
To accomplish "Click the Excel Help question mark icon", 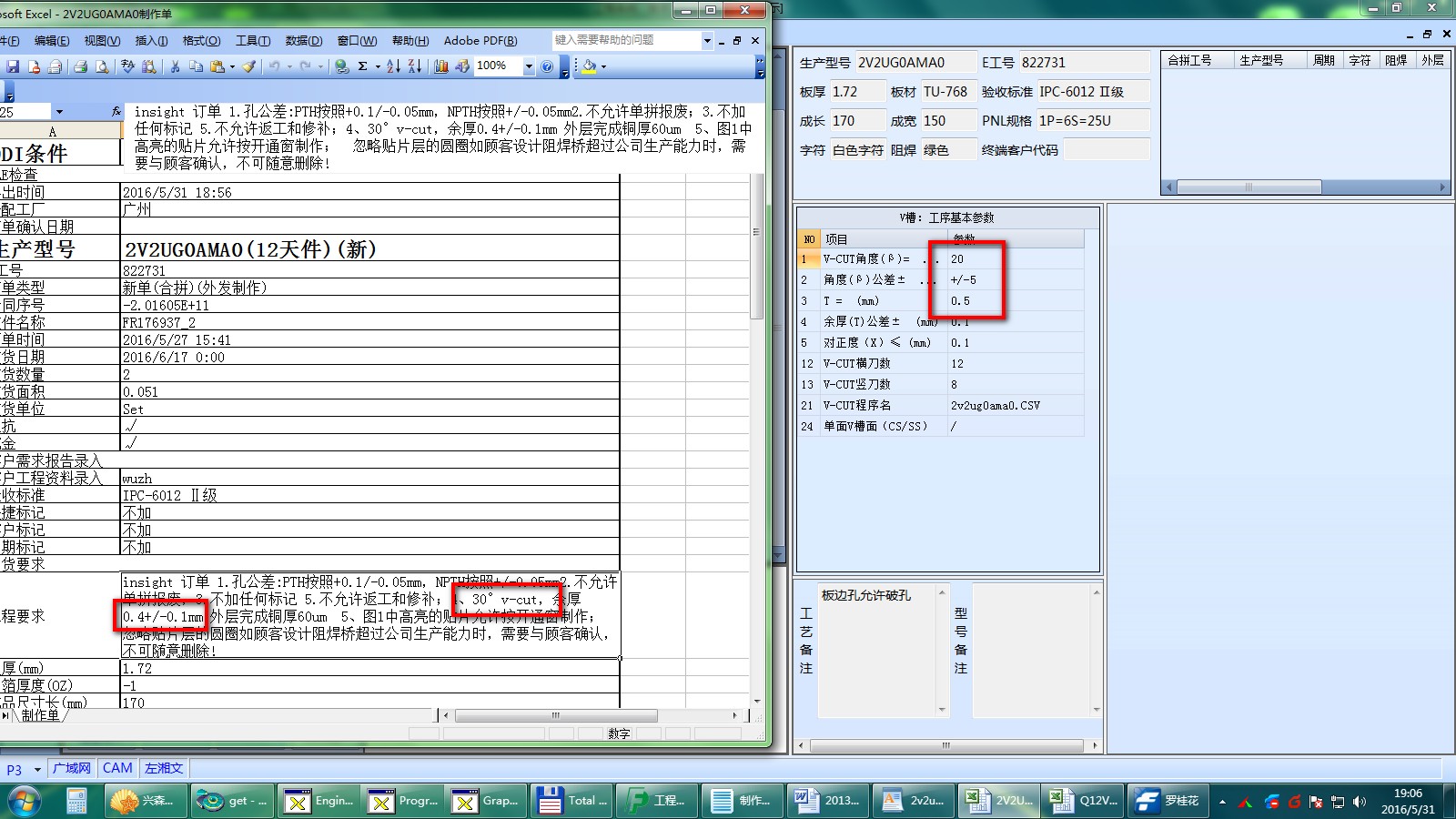I will pos(547,66).
